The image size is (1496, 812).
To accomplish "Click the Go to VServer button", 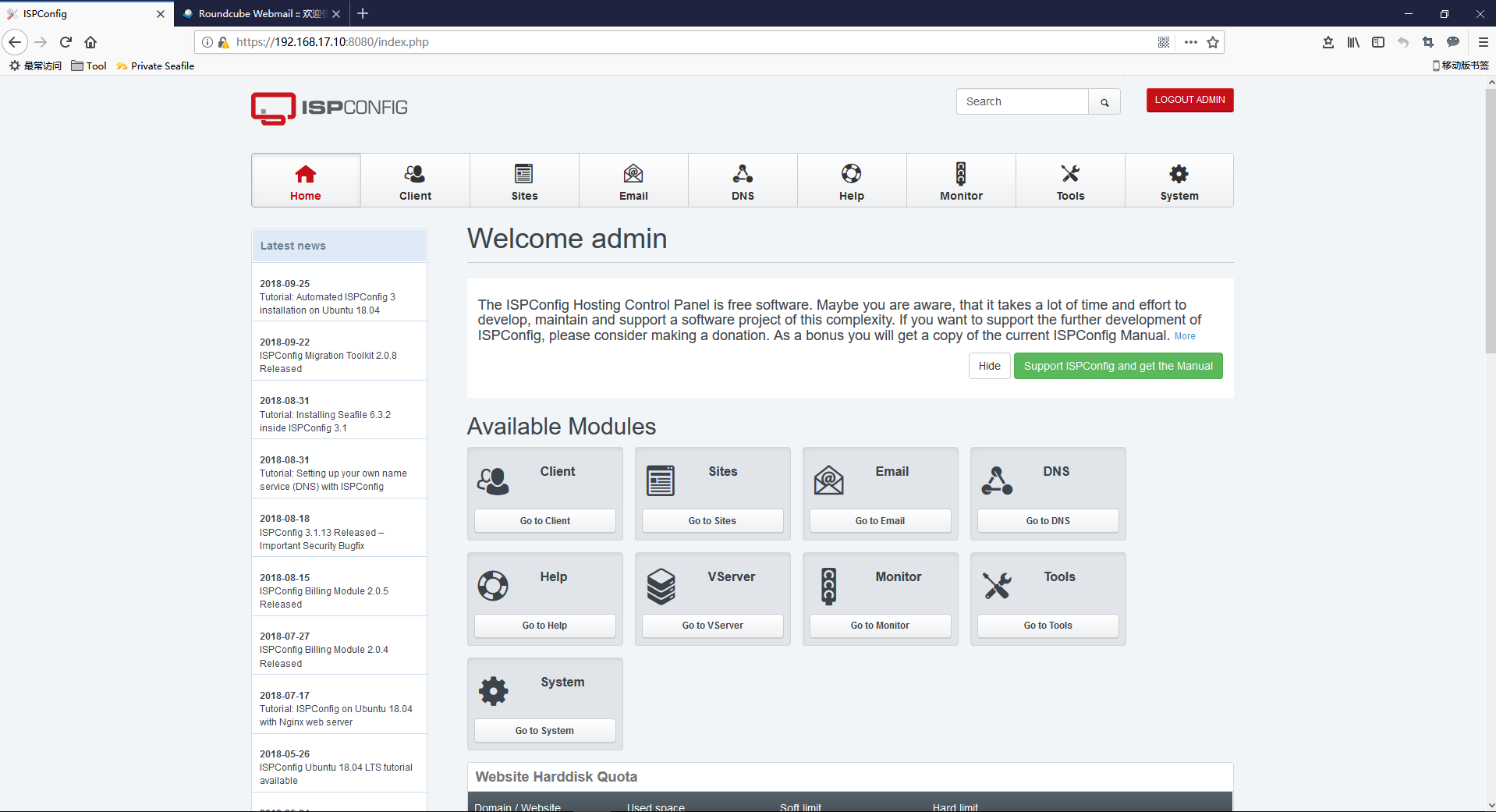I will [x=712, y=626].
